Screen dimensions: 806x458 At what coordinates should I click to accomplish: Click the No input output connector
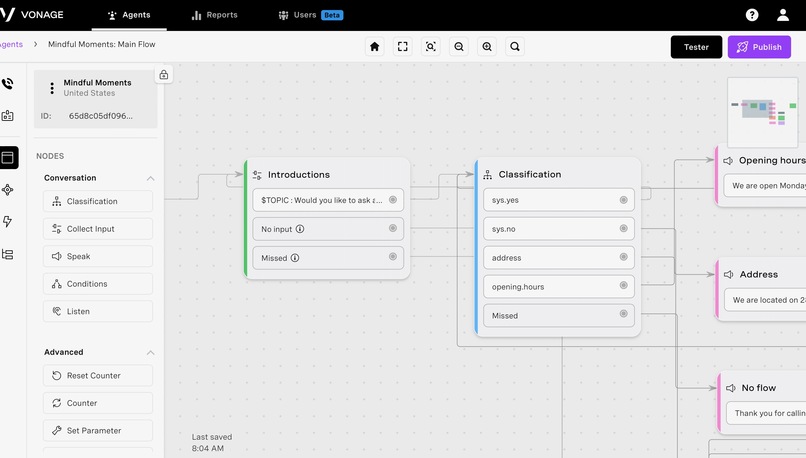[393, 228]
